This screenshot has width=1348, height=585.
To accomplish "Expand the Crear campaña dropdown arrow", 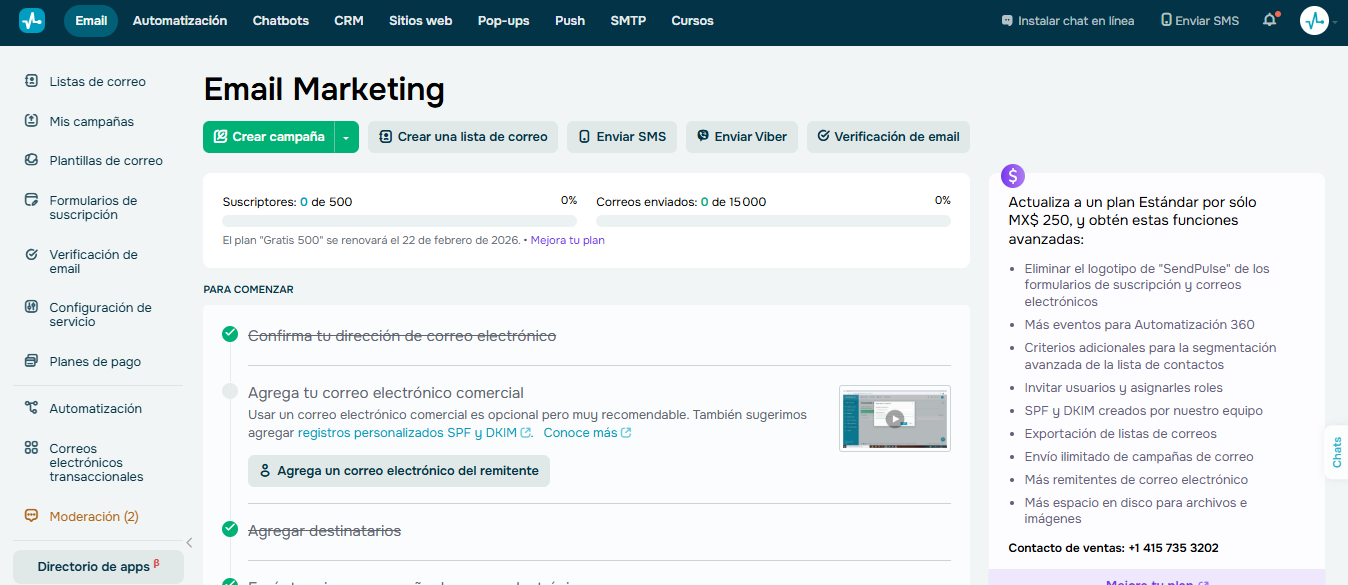I will point(343,136).
